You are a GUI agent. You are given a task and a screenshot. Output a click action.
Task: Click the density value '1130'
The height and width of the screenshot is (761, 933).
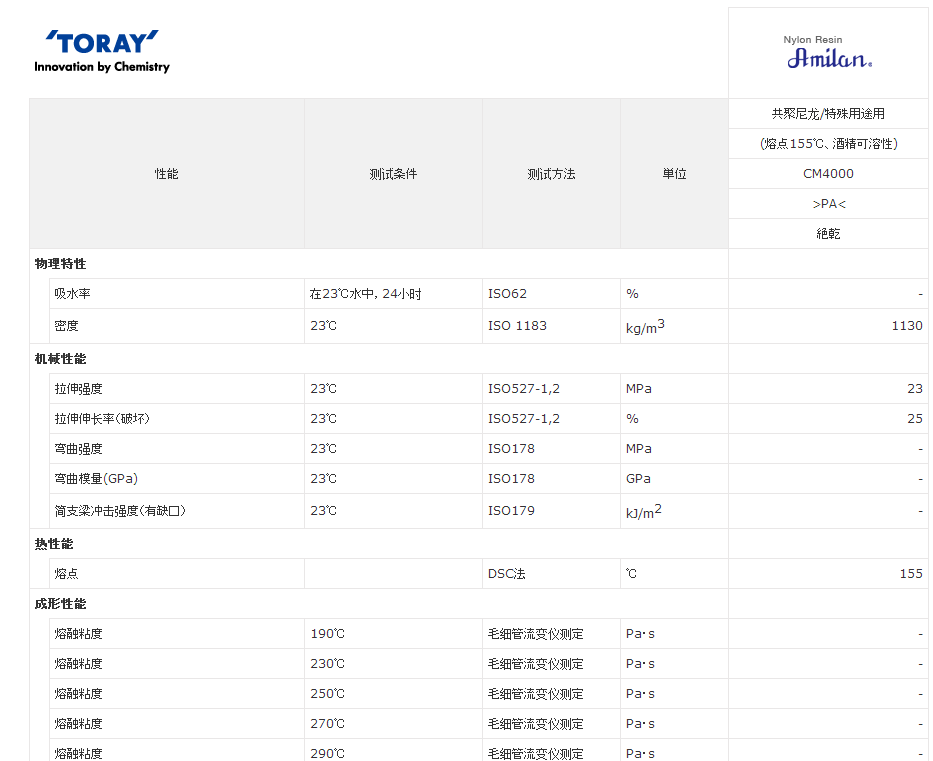point(907,325)
